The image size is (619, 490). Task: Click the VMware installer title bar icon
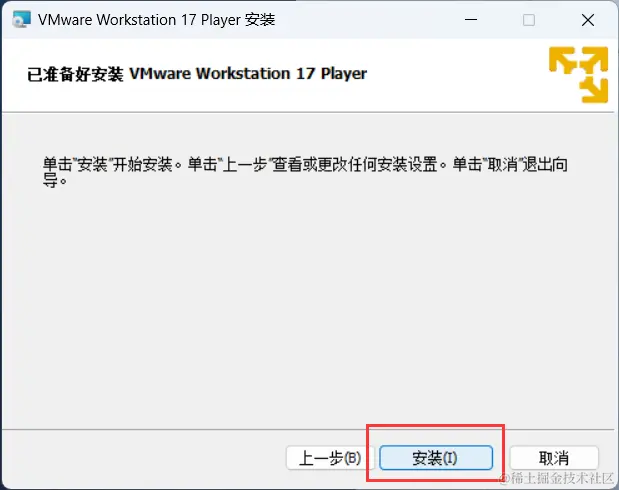[21, 20]
